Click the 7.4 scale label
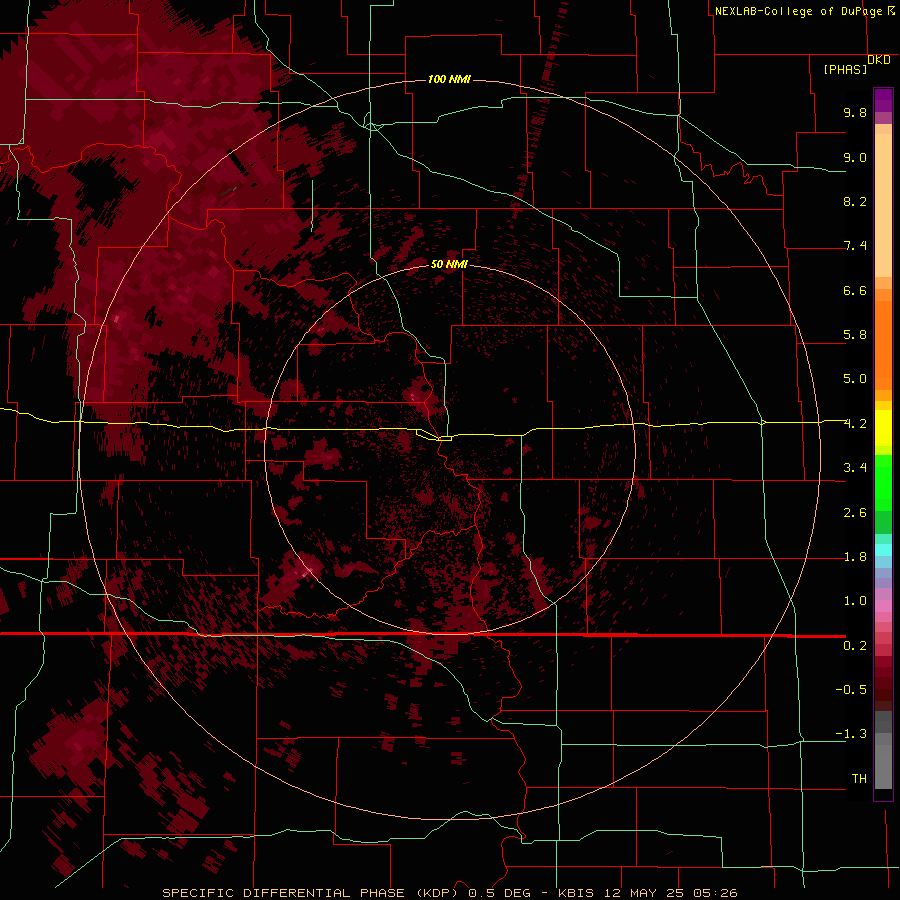Screen dimensions: 900x900 [855, 246]
